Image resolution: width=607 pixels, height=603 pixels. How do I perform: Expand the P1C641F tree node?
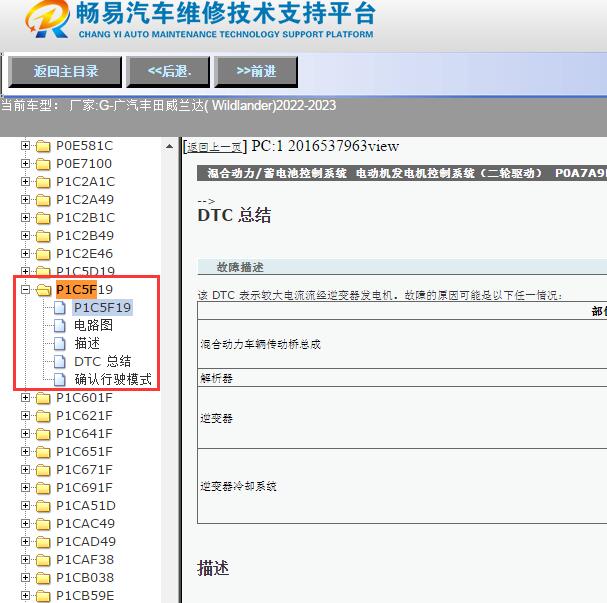[25, 433]
